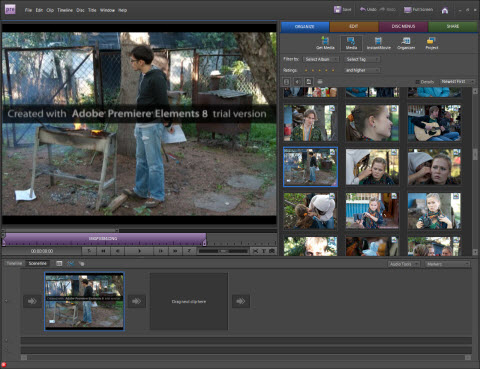480x369 pixels.
Task: Click the Media view icon
Action: click(x=351, y=43)
